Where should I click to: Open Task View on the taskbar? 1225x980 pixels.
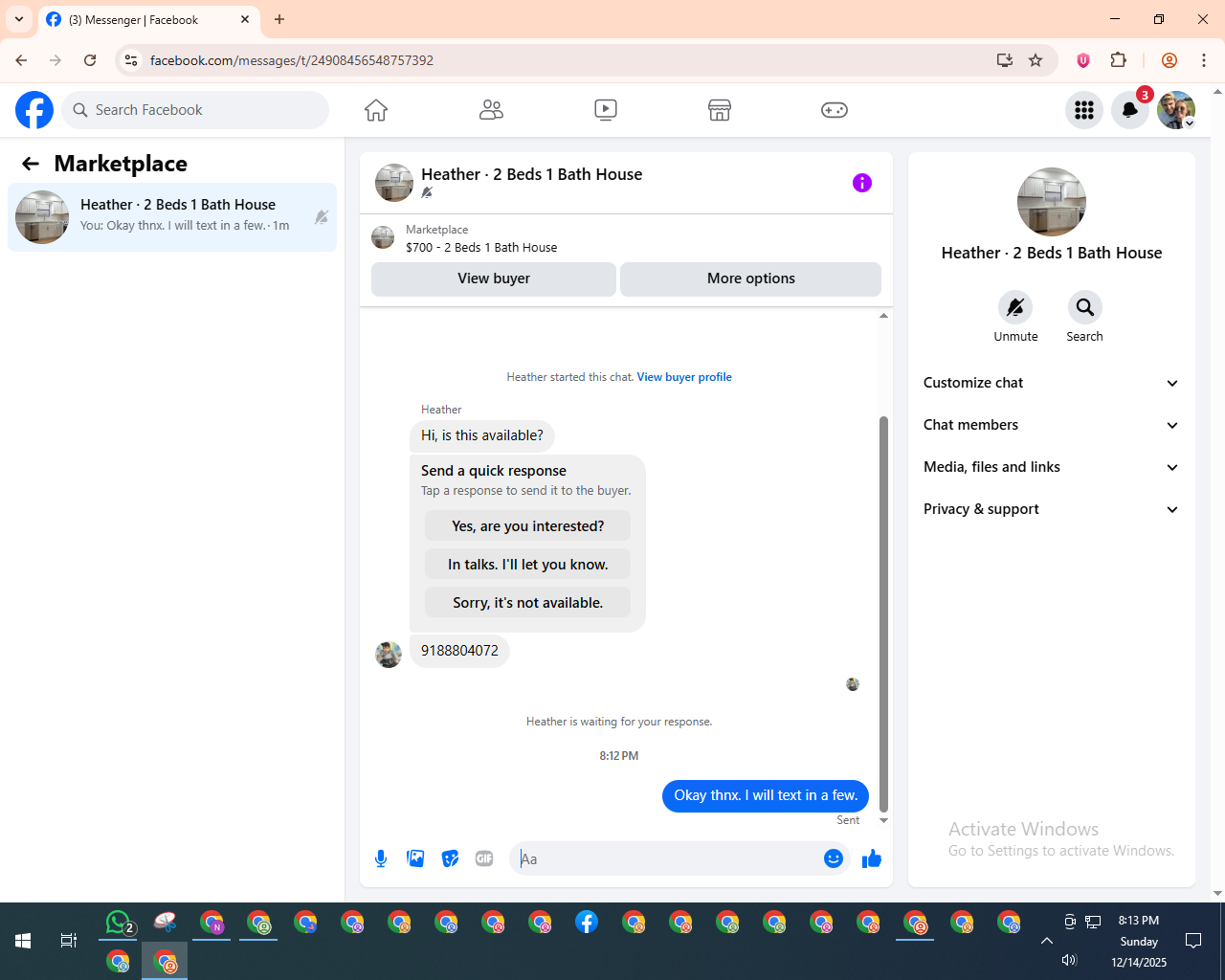(69, 941)
